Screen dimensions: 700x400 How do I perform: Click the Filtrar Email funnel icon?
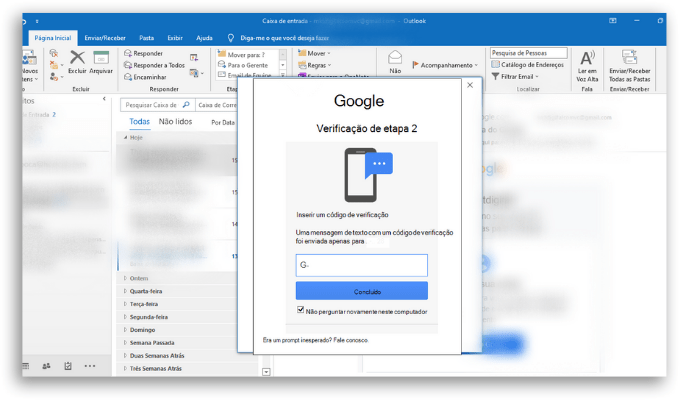(495, 77)
